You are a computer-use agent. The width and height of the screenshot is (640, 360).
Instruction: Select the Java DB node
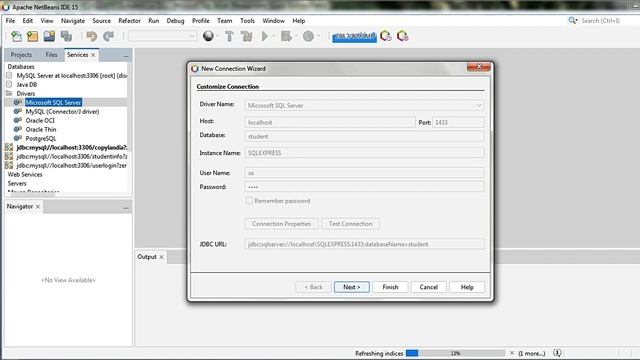27,84
